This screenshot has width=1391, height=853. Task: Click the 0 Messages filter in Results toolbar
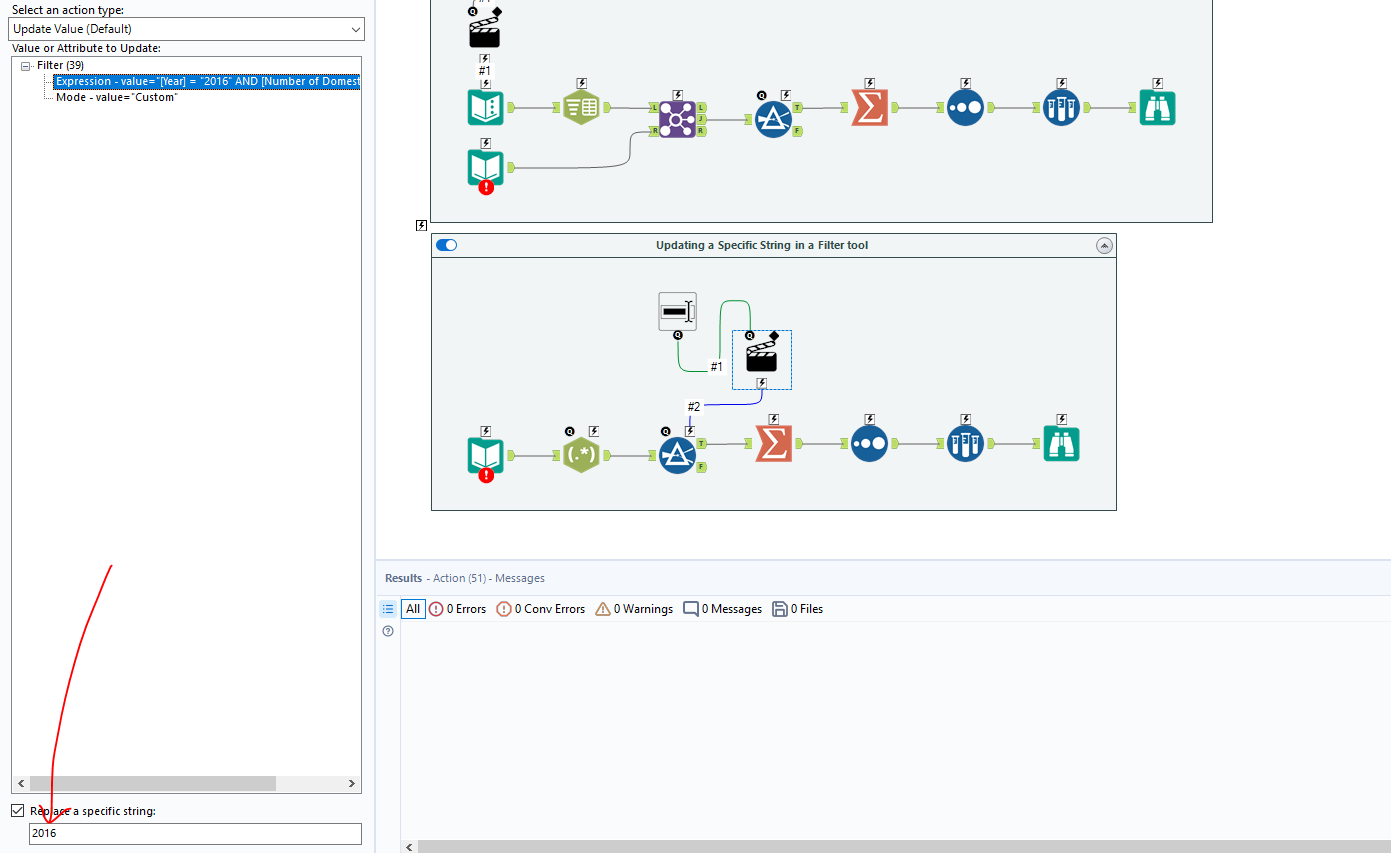pos(722,609)
